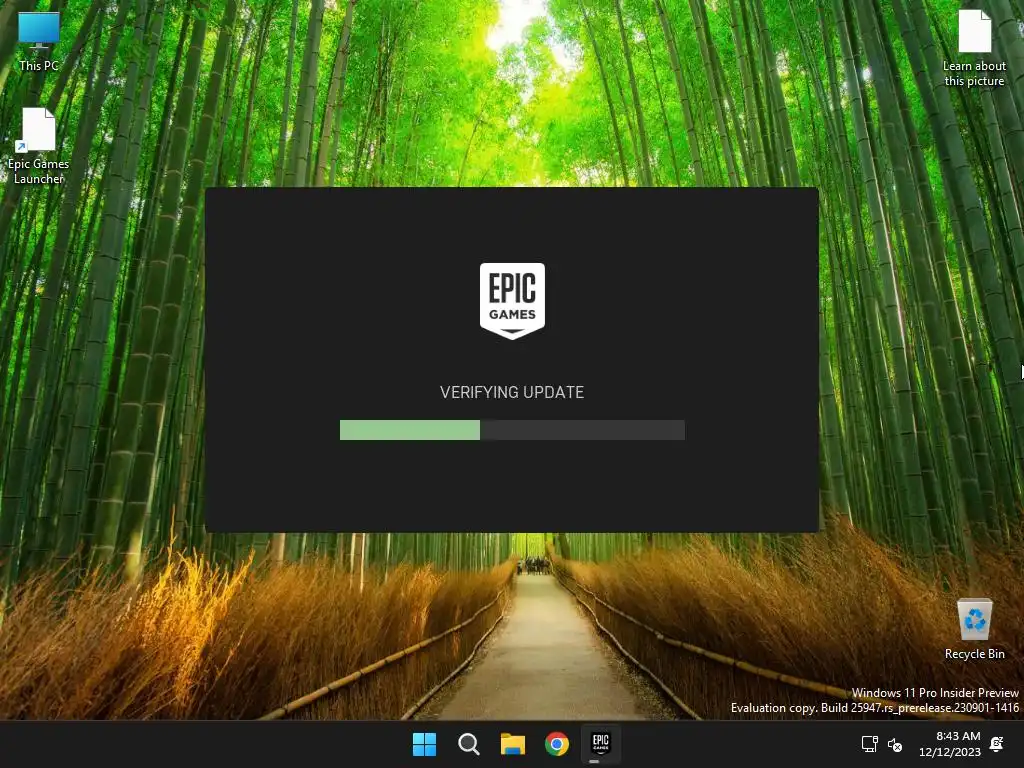This screenshot has width=1024, height=768.
Task: Select the Recycle Bin desktop icon
Action: click(974, 629)
